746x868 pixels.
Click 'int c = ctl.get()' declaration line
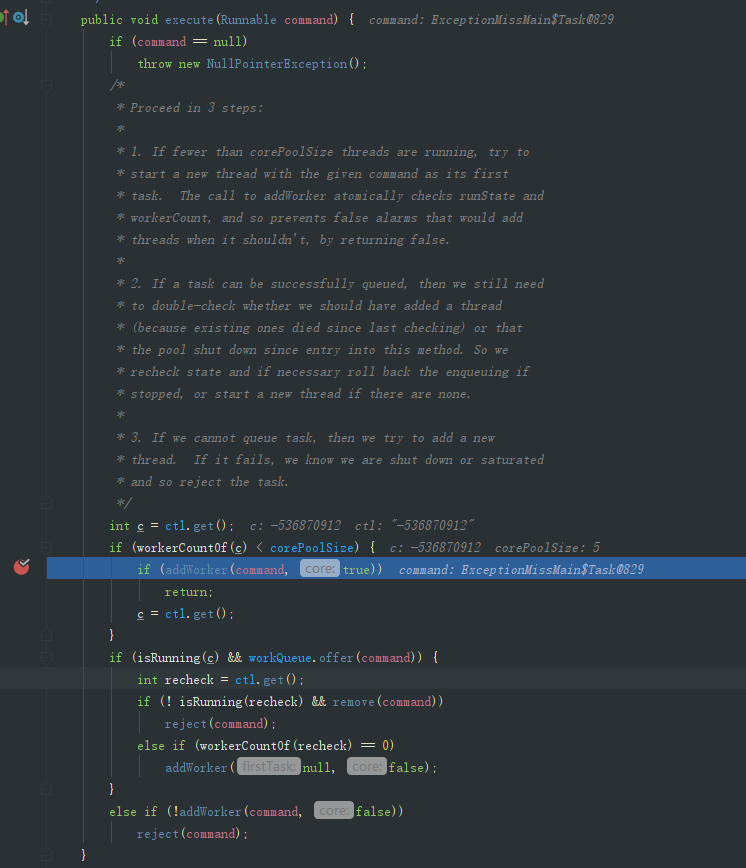(172, 526)
